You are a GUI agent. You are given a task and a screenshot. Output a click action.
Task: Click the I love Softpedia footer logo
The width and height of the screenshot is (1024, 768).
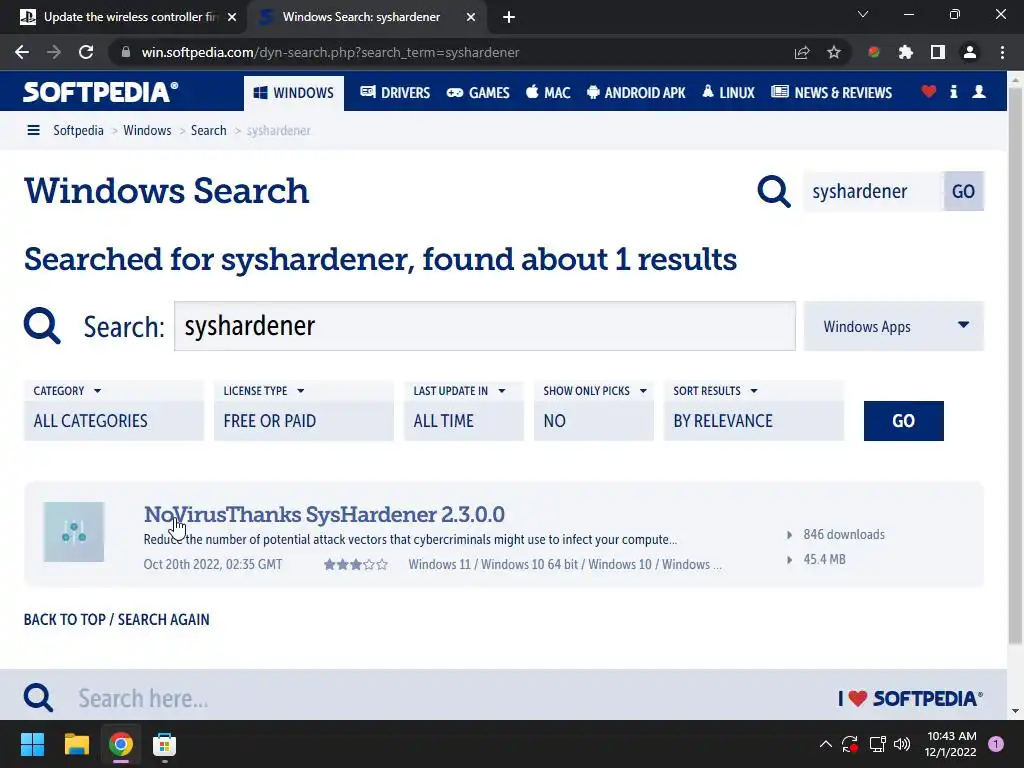coord(910,698)
